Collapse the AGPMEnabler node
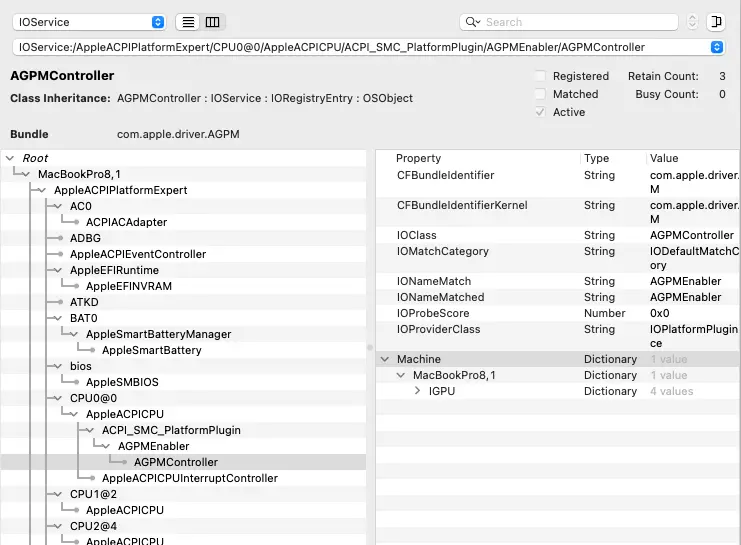This screenshot has height=545, width=741. pos(106,446)
